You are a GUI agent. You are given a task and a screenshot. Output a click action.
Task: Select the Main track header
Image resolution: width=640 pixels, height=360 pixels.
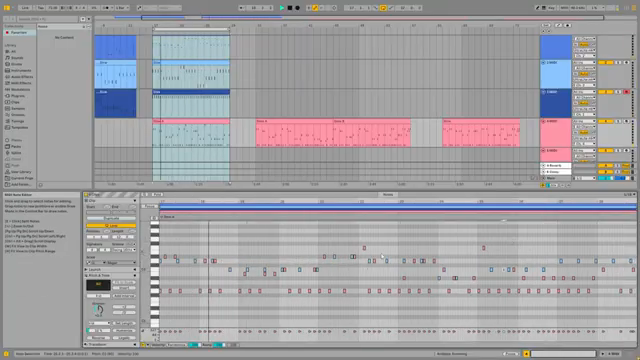click(556, 178)
